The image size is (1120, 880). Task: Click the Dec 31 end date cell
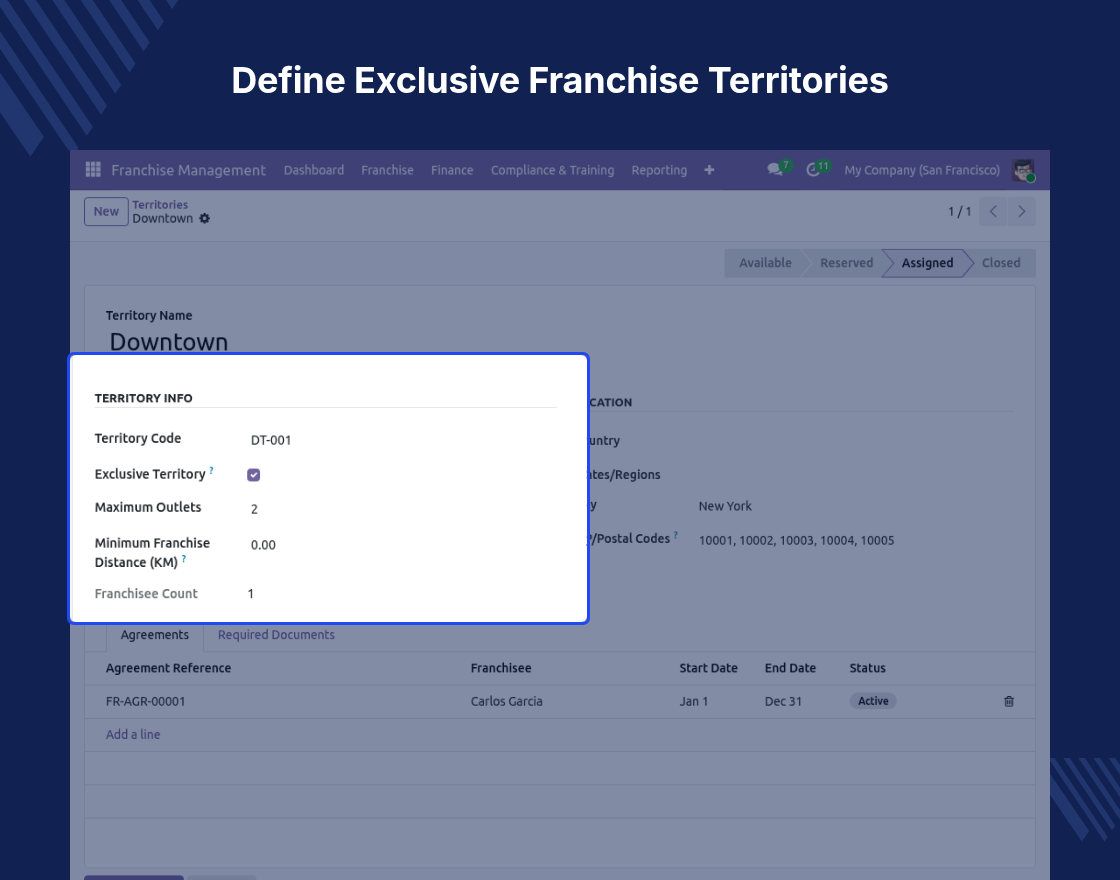point(783,701)
